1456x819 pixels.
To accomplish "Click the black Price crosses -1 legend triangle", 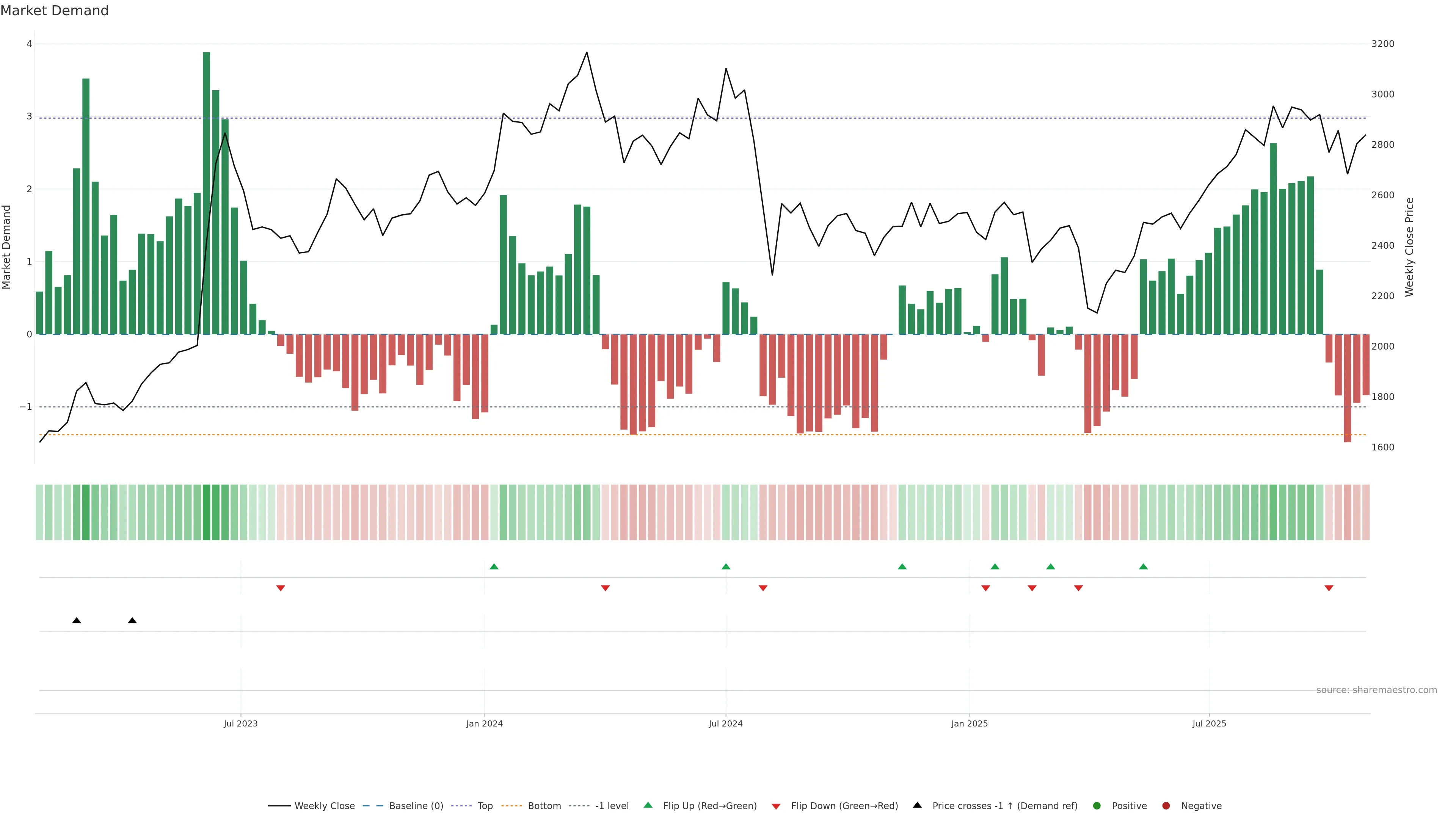I will click(917, 805).
